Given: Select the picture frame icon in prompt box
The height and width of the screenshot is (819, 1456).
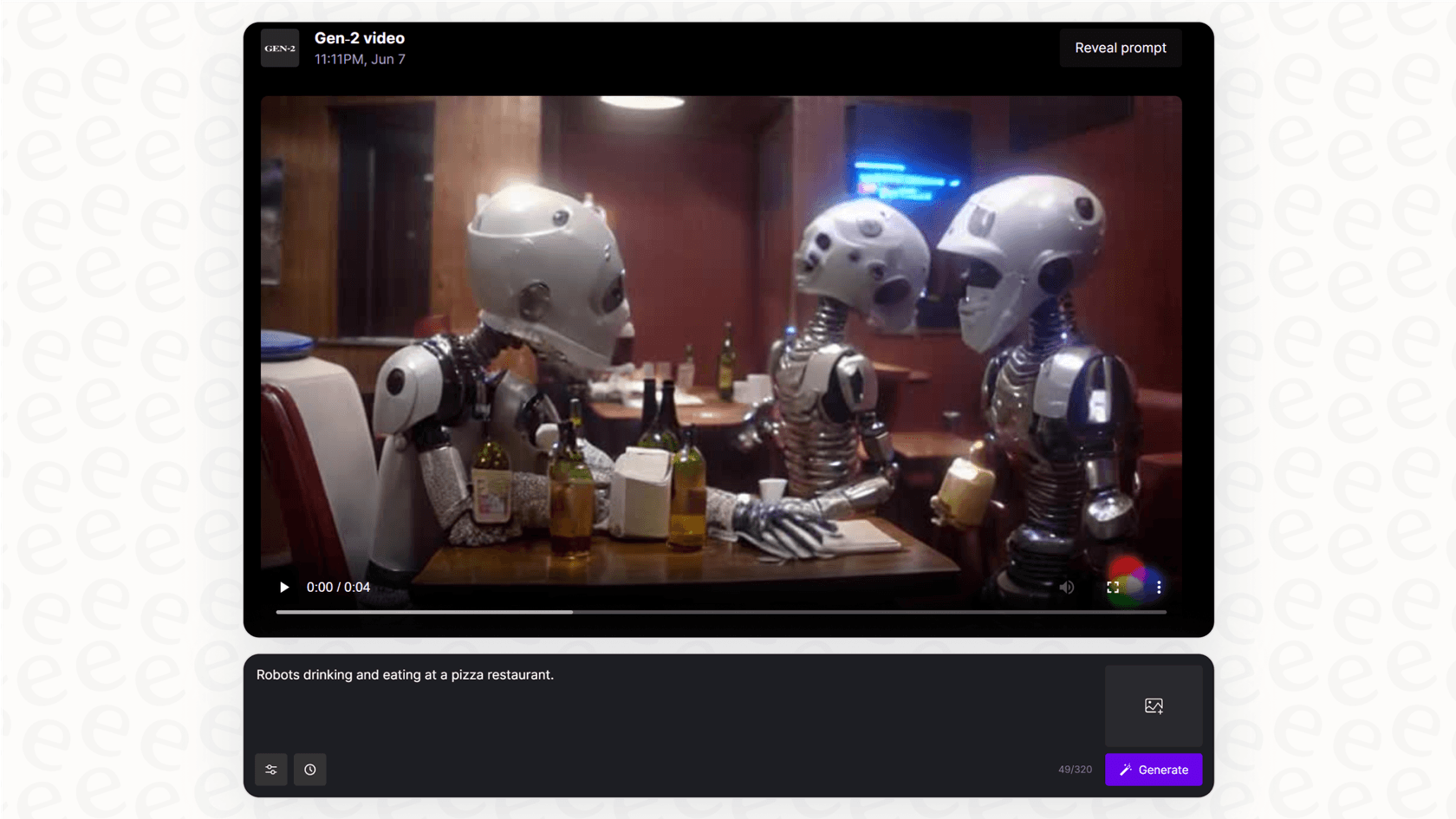Looking at the screenshot, I should (x=1153, y=705).
